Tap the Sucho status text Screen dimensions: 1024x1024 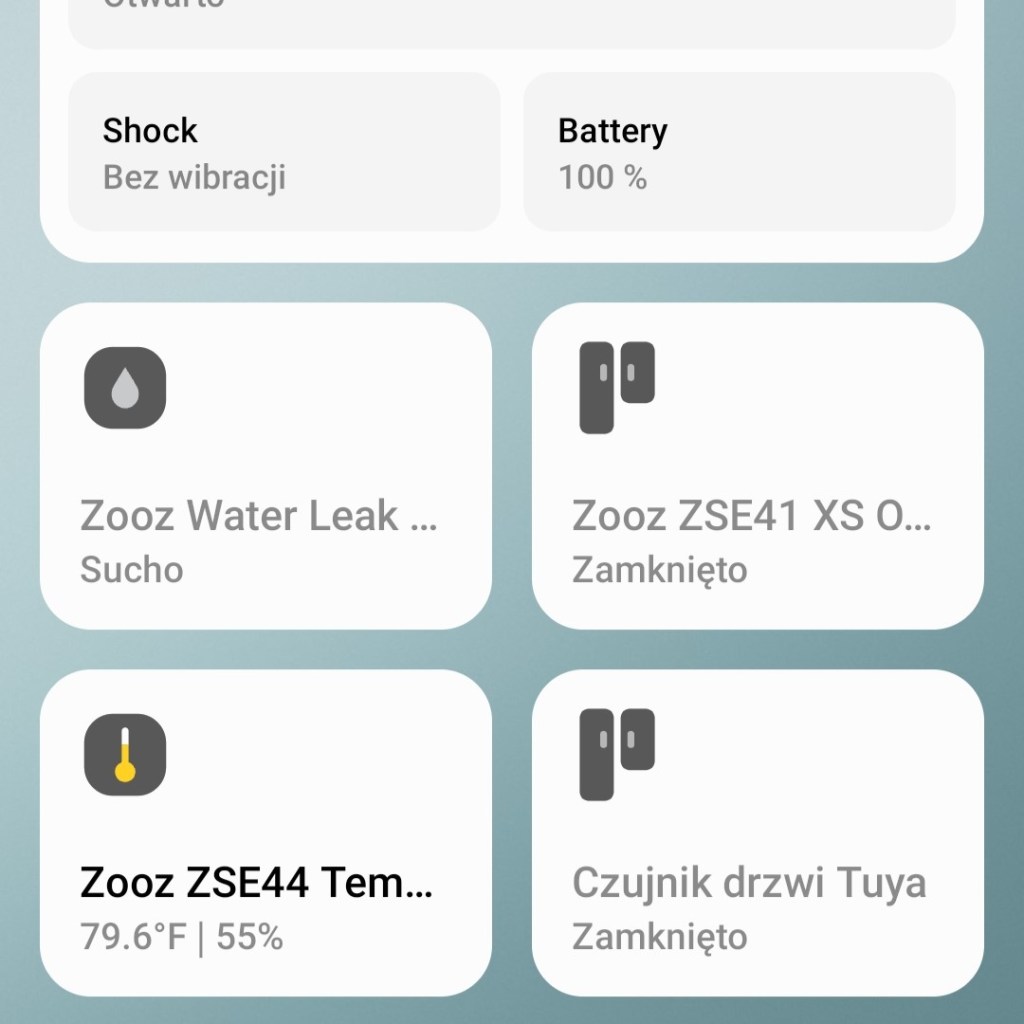coord(132,570)
